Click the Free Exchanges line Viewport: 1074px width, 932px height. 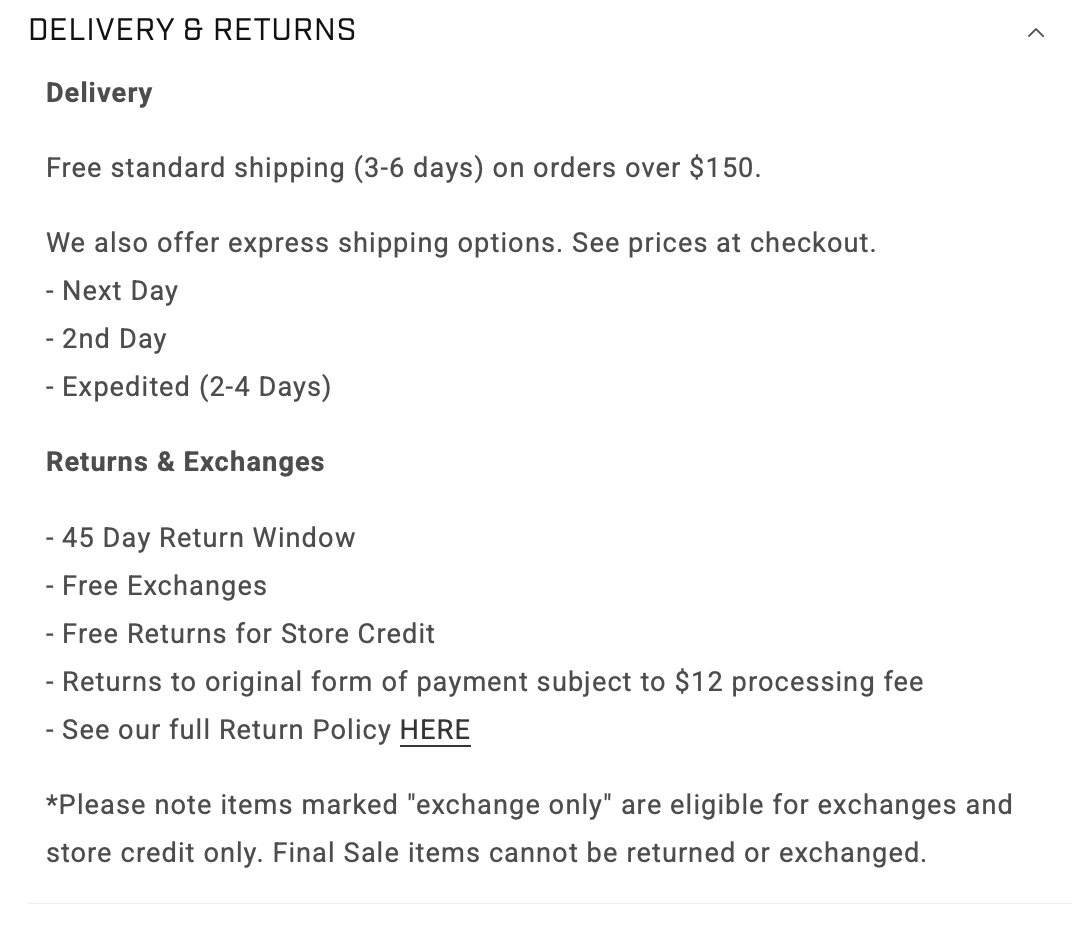[x=157, y=586]
